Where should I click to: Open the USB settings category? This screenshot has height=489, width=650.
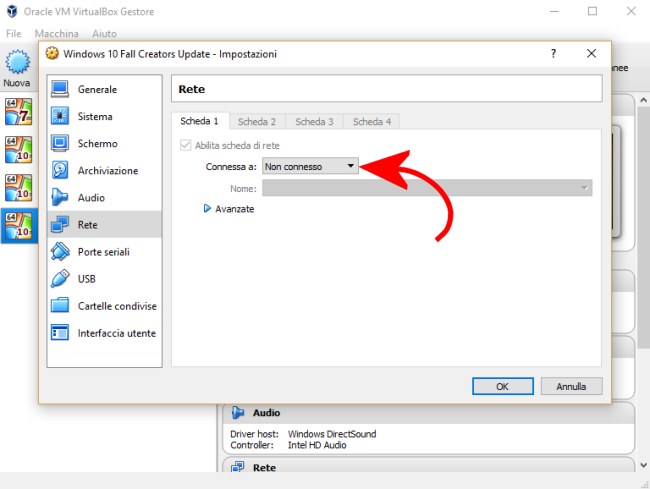pyautogui.click(x=104, y=278)
